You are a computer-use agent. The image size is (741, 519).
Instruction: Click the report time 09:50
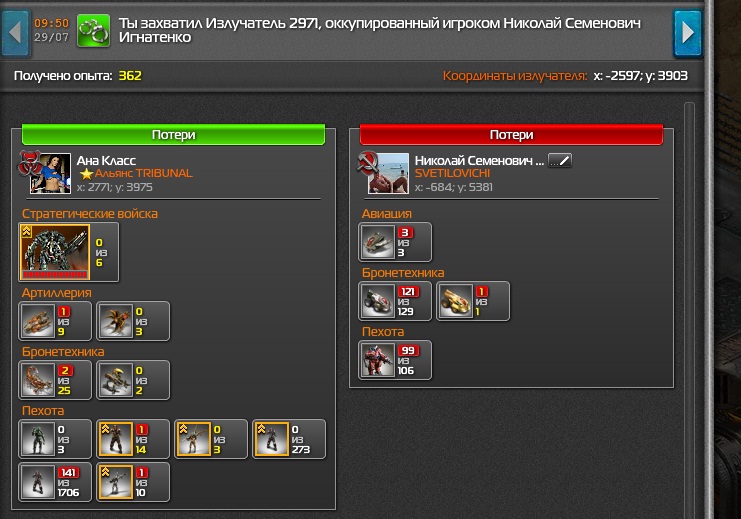(x=51, y=23)
